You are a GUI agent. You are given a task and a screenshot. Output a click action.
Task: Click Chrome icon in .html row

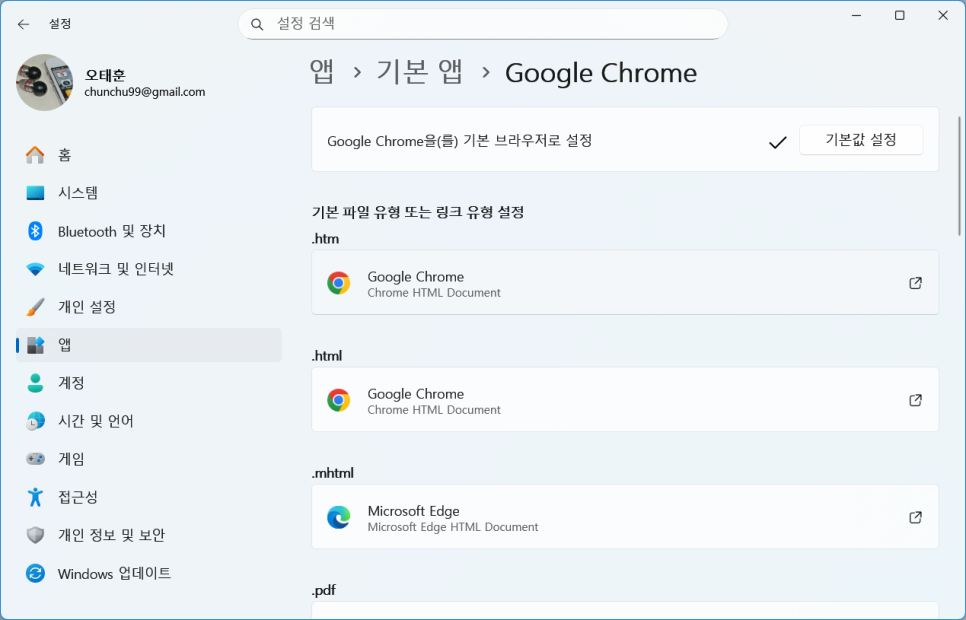click(338, 400)
